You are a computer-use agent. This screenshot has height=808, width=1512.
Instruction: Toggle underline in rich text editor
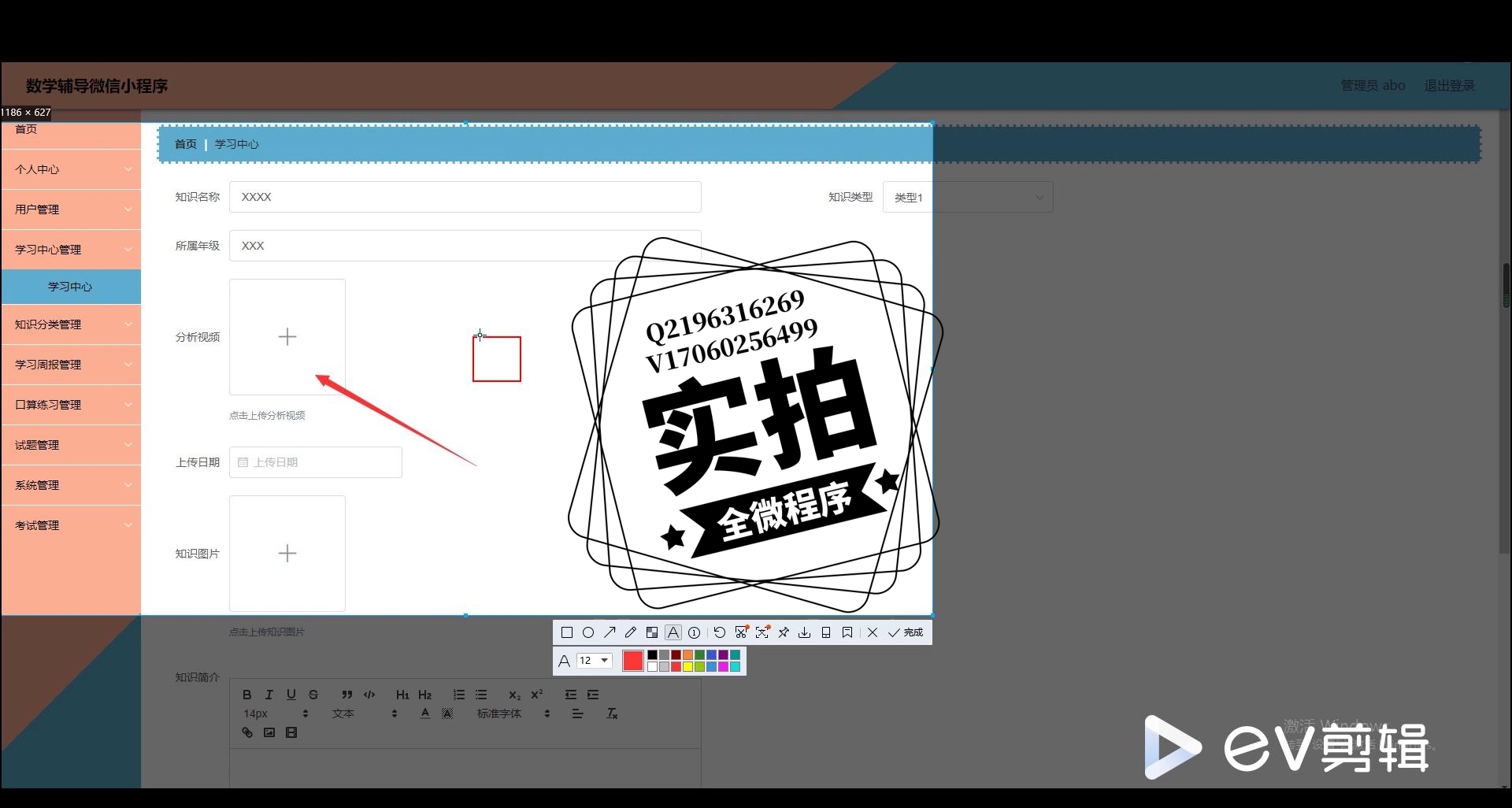click(x=291, y=695)
